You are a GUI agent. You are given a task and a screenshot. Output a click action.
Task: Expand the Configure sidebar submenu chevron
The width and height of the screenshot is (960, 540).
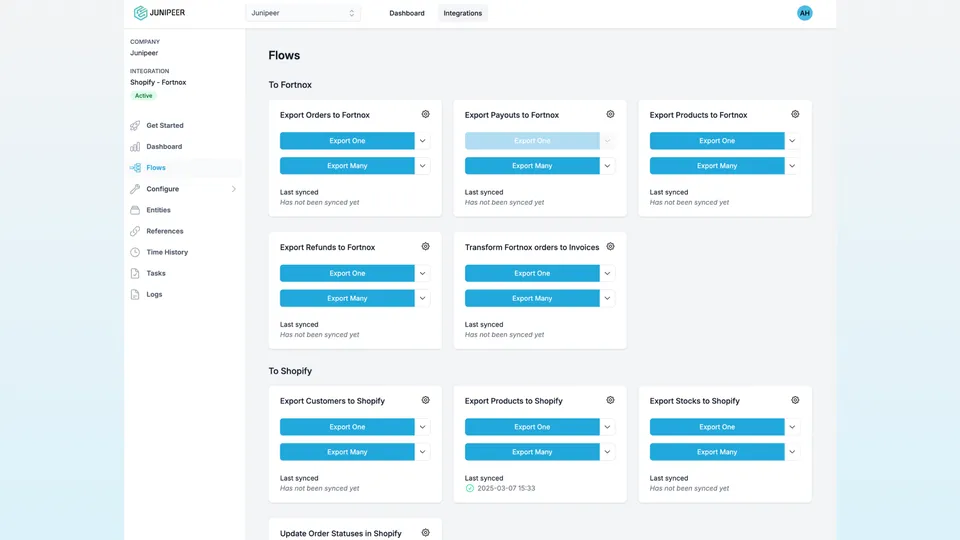pos(234,189)
